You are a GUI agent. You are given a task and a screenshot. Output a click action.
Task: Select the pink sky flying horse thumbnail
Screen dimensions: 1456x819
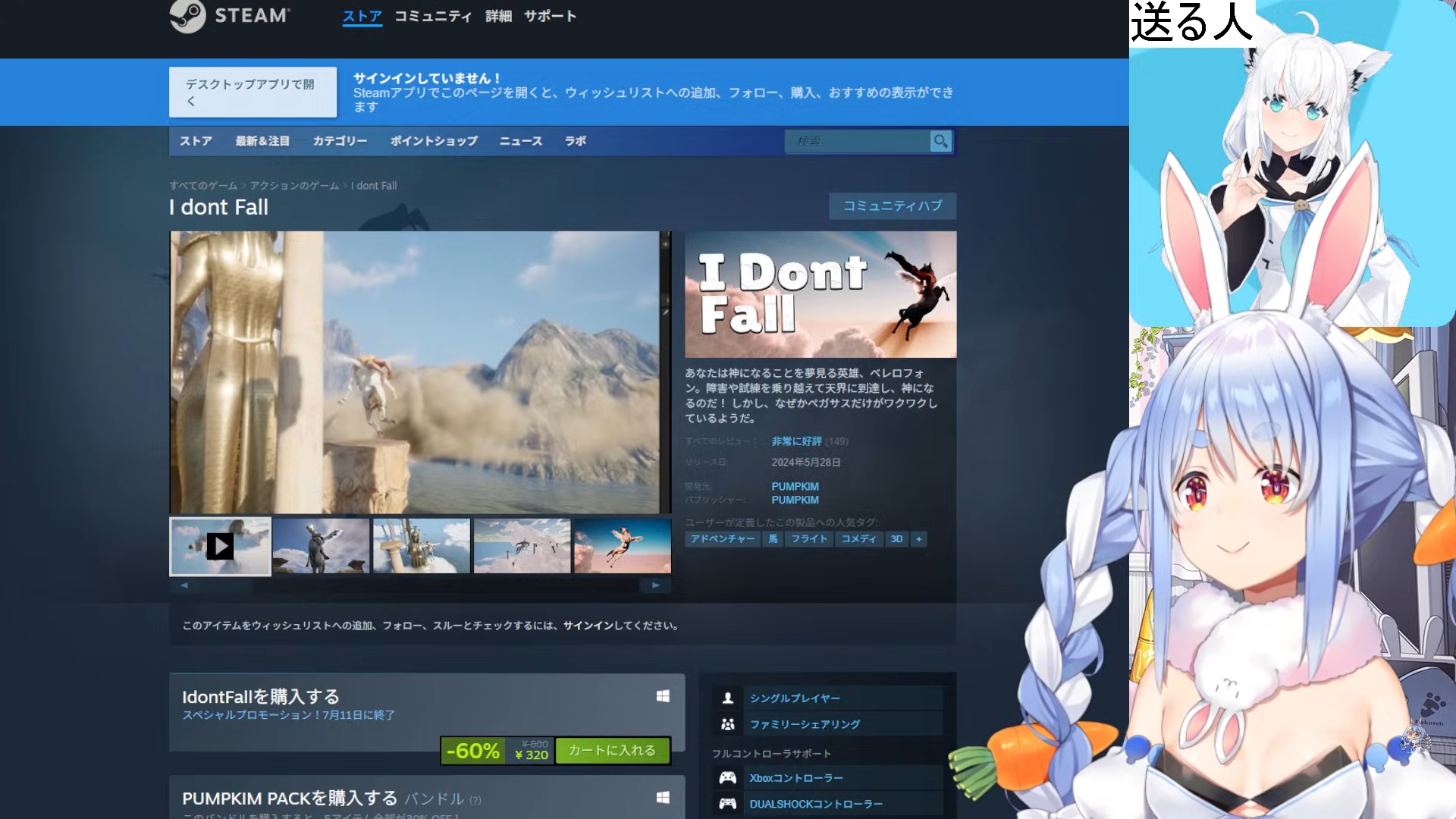pyautogui.click(x=623, y=546)
